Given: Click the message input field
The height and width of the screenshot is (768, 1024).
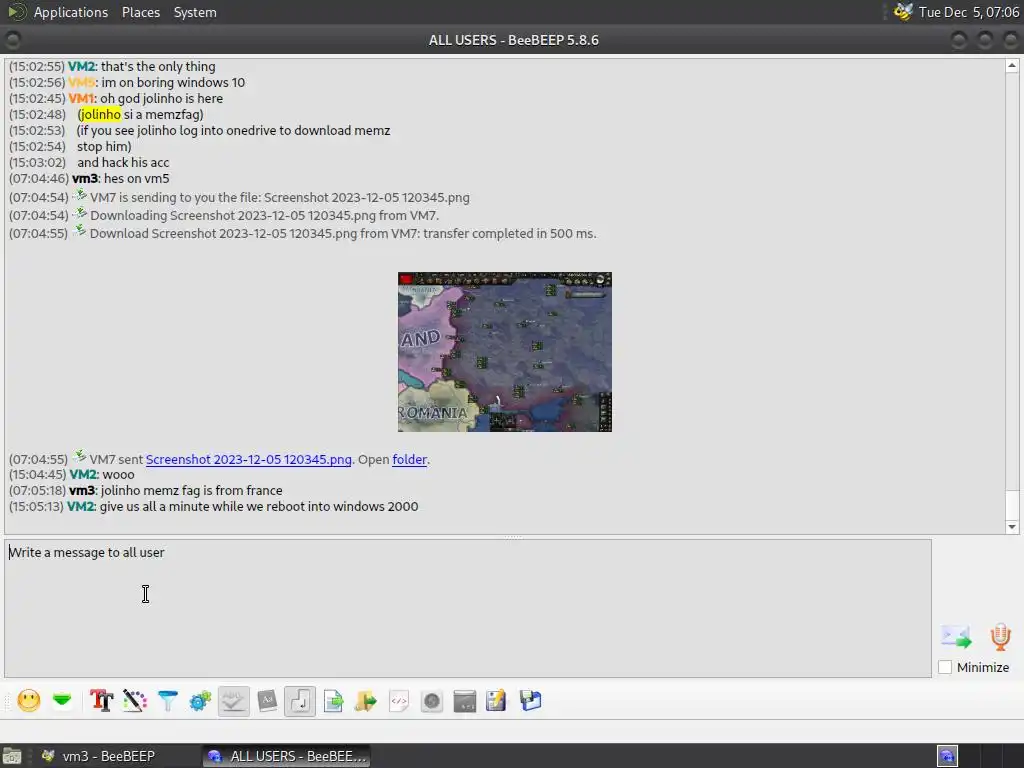Looking at the screenshot, I should coord(468,608).
